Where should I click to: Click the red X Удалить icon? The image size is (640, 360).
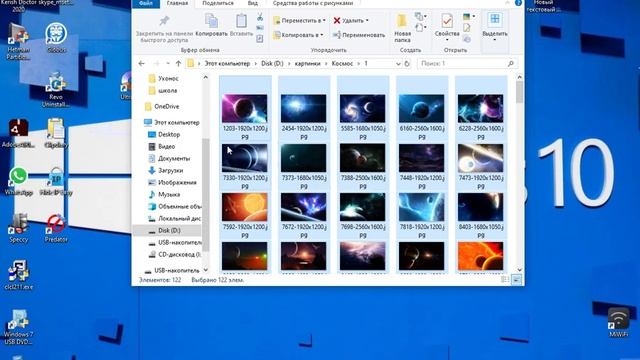click(x=337, y=20)
